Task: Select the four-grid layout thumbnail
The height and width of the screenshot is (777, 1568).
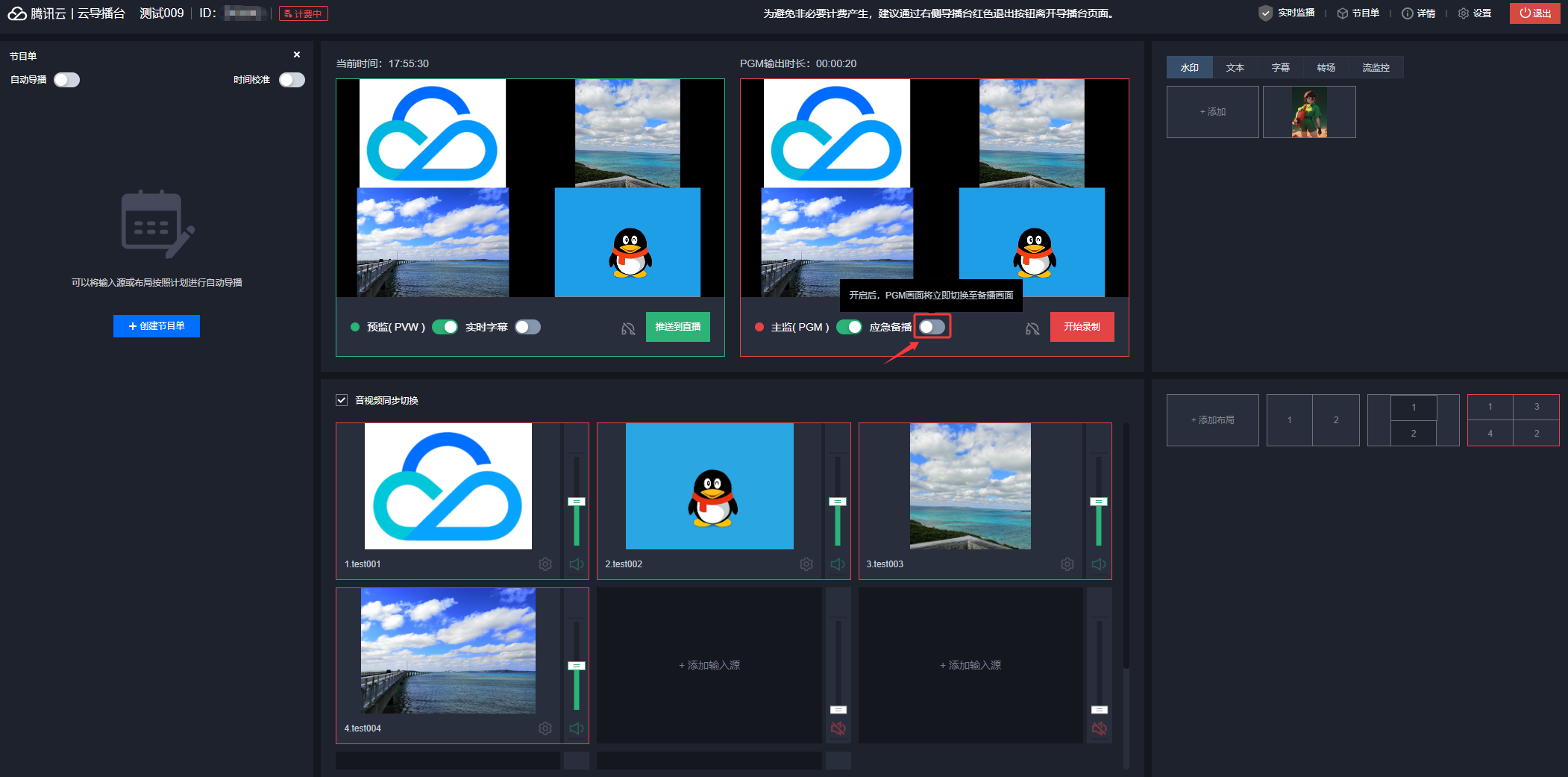Action: point(1513,420)
